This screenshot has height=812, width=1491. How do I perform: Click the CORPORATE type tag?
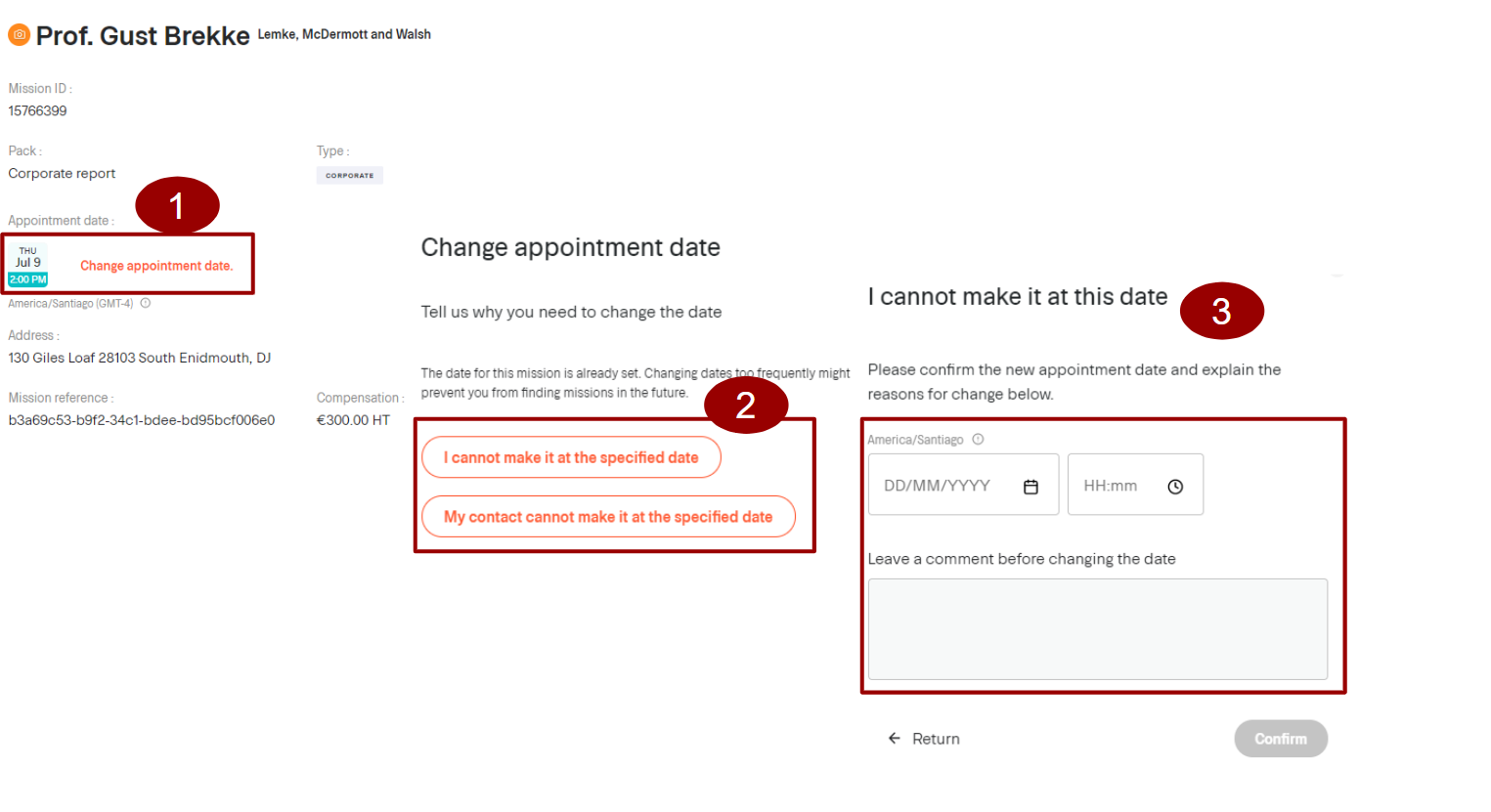[x=349, y=176]
